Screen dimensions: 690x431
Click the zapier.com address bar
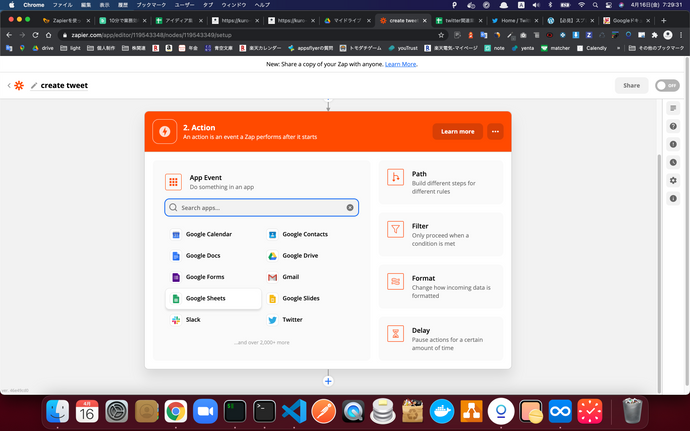tap(253, 35)
